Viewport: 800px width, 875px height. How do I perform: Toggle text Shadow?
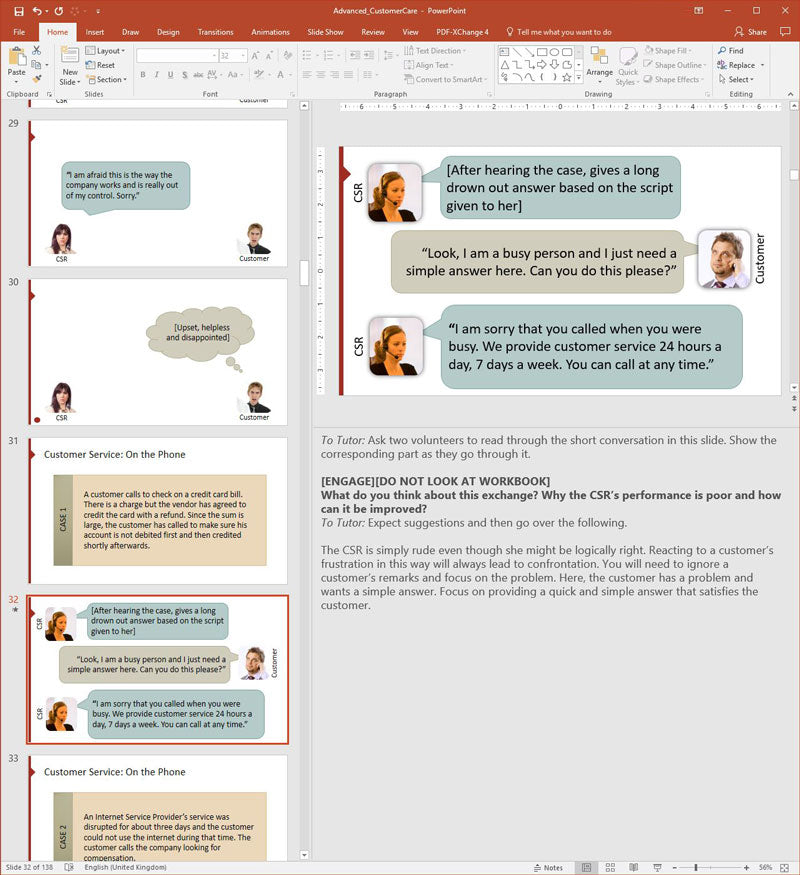[x=184, y=74]
